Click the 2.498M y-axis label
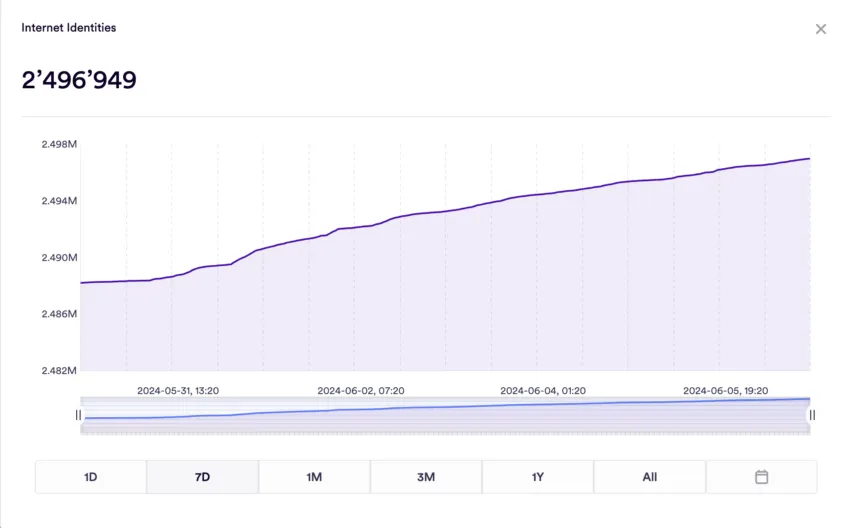 click(59, 145)
